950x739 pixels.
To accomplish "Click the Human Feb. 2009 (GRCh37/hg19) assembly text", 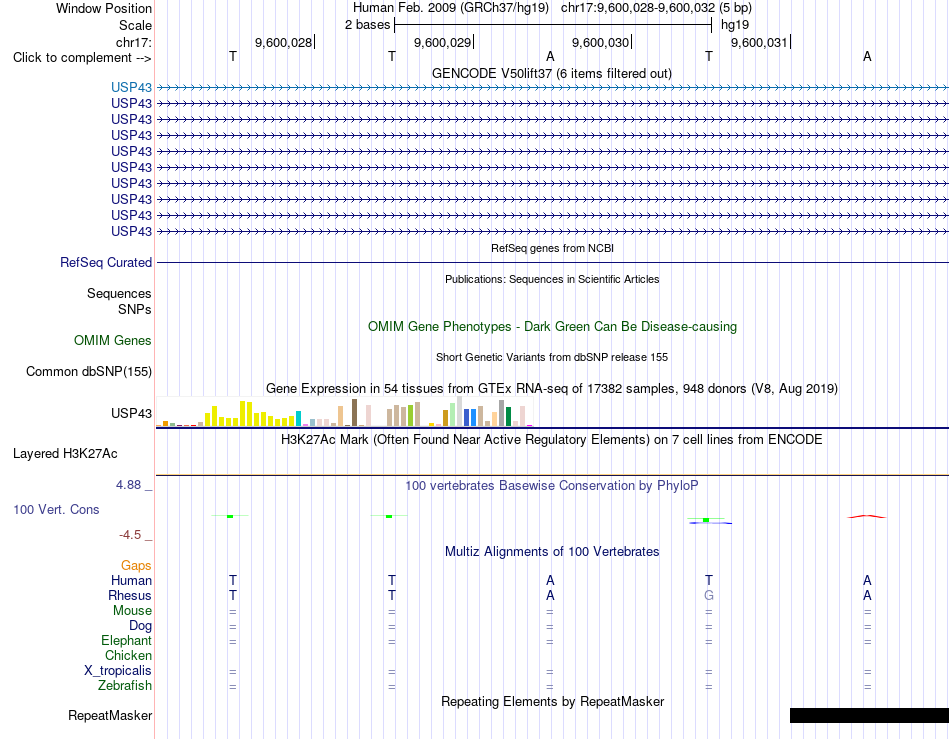I will click(451, 8).
